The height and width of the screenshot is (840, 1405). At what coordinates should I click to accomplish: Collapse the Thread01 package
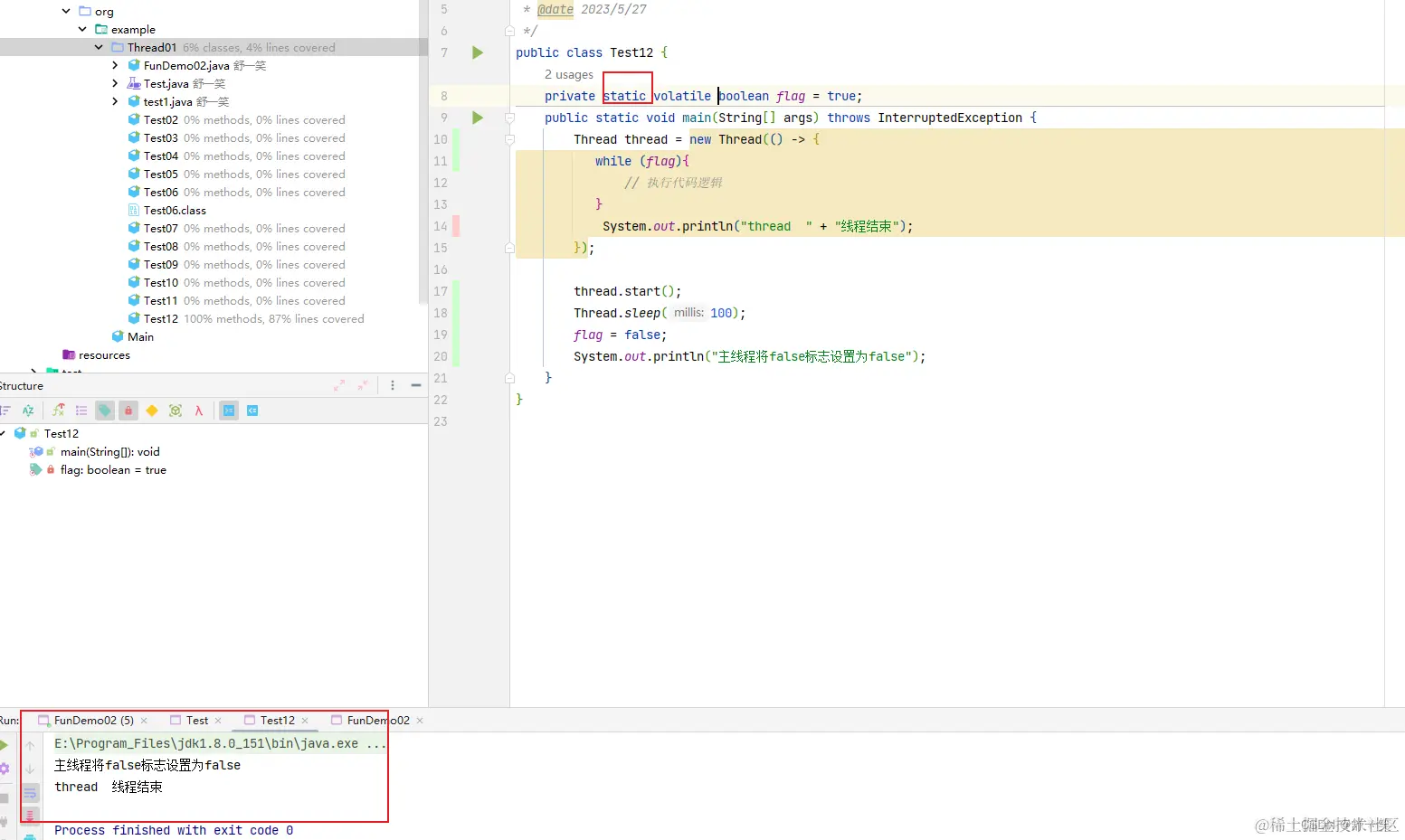[x=99, y=47]
